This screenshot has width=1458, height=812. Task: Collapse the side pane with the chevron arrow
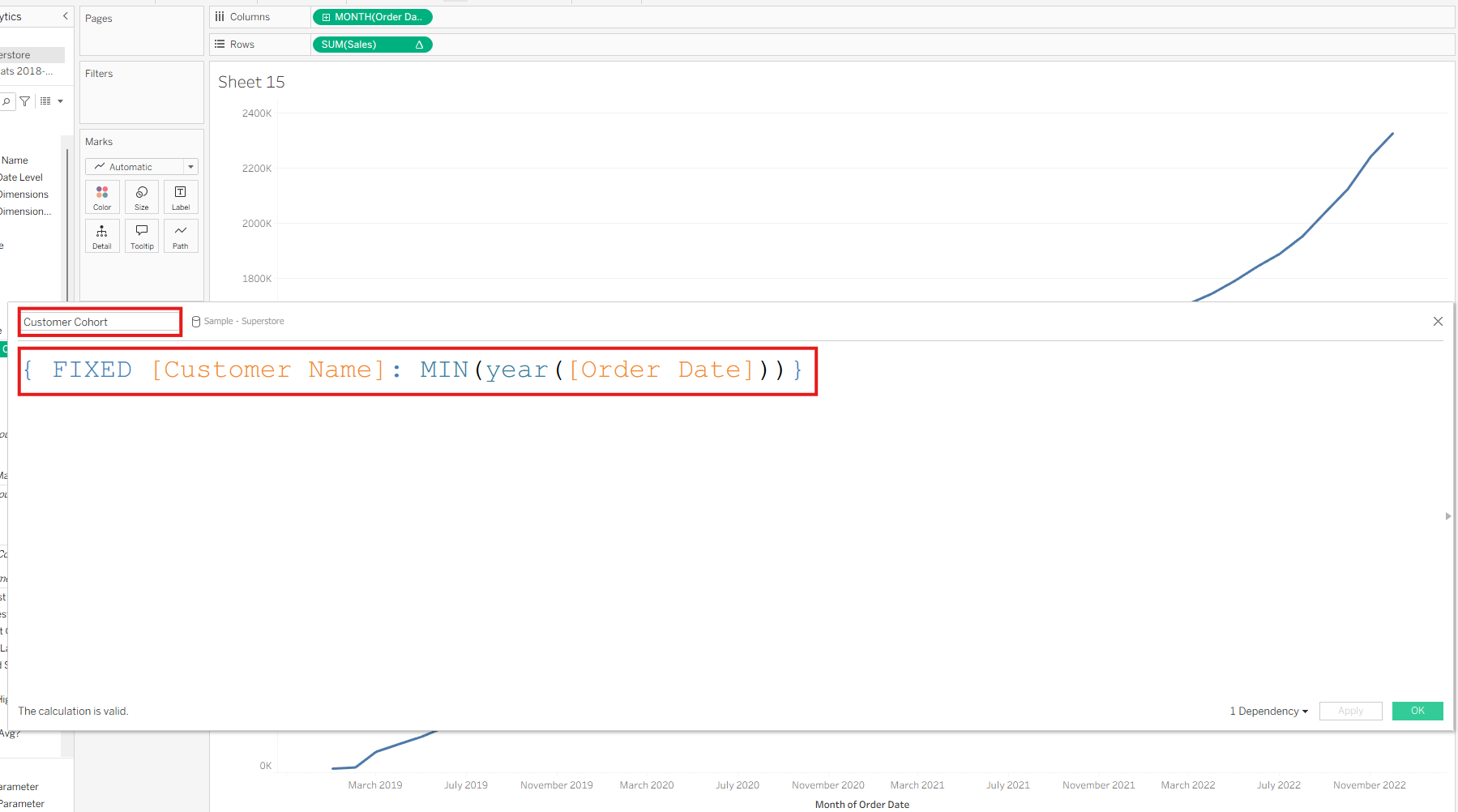[66, 16]
